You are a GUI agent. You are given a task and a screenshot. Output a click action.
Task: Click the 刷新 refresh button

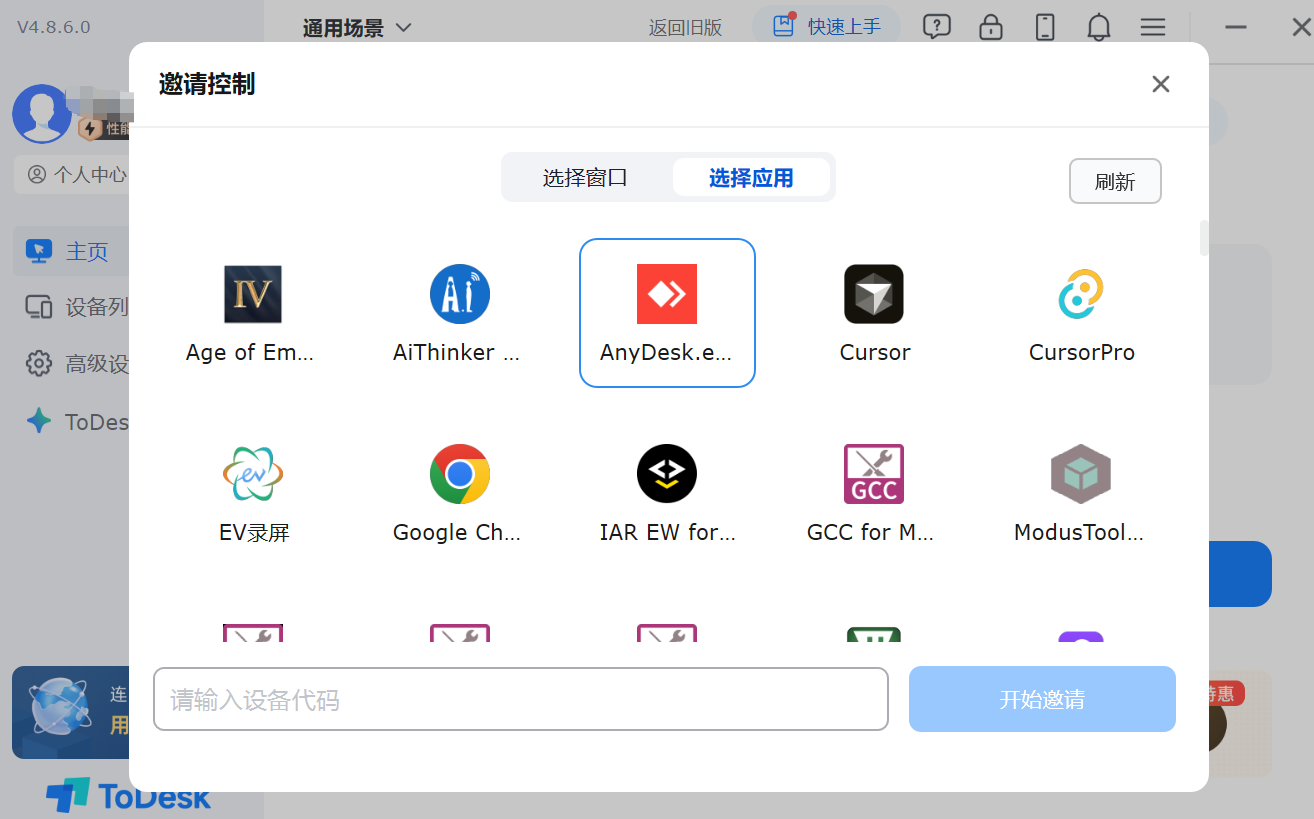pos(1115,182)
